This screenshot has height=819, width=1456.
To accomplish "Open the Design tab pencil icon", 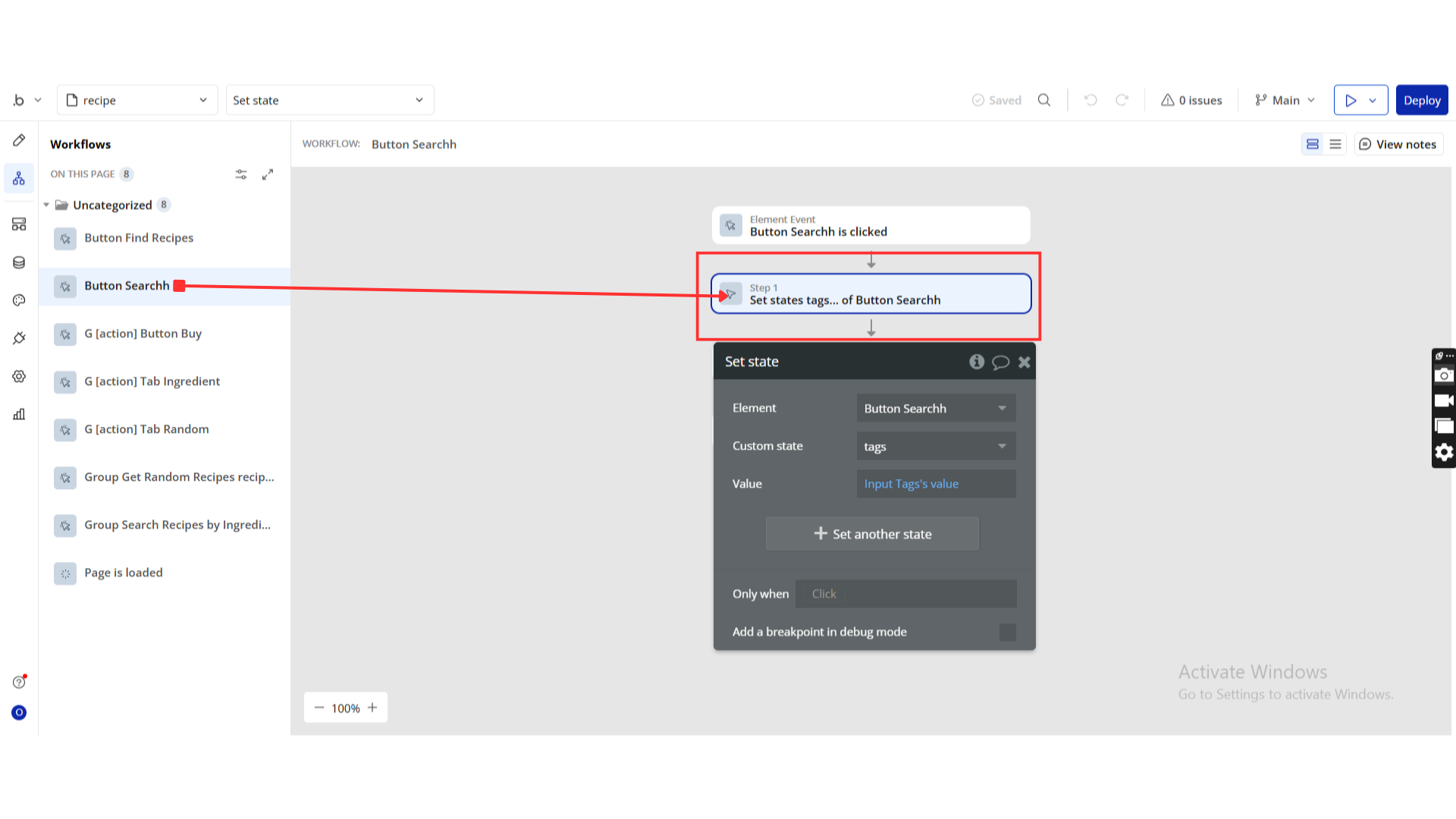I will click(19, 140).
